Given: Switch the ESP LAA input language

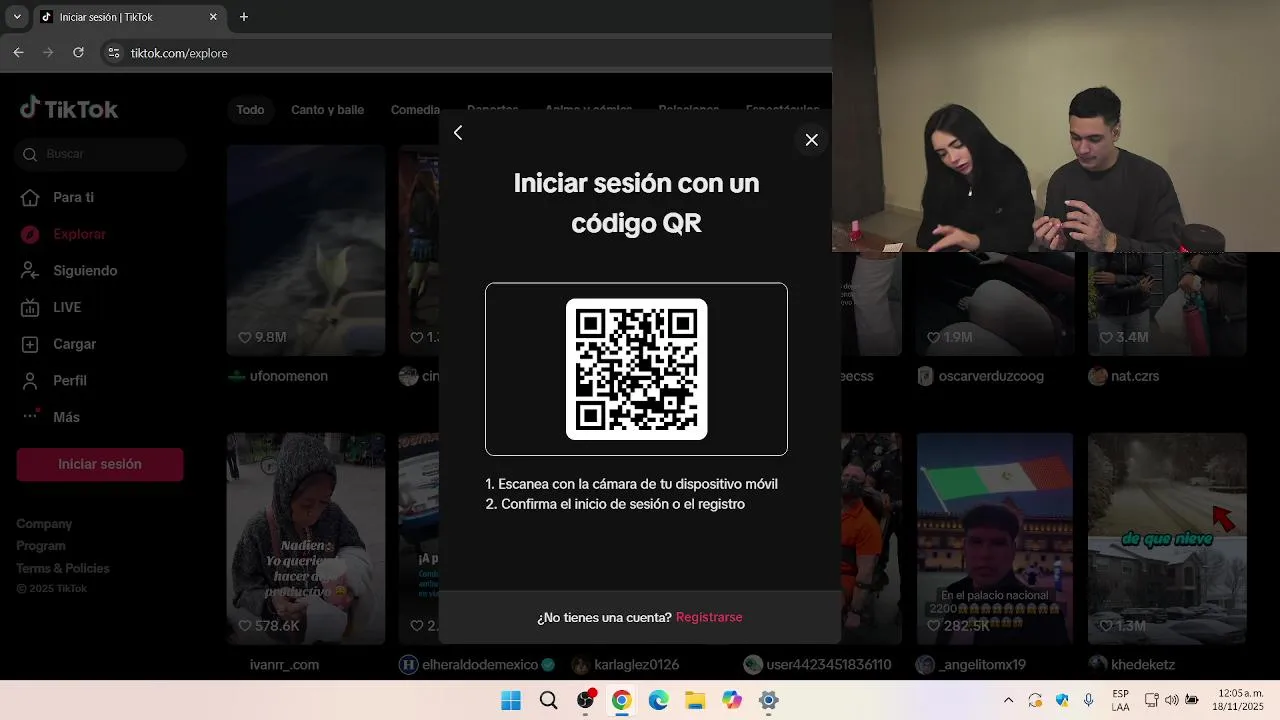Looking at the screenshot, I should [1121, 700].
